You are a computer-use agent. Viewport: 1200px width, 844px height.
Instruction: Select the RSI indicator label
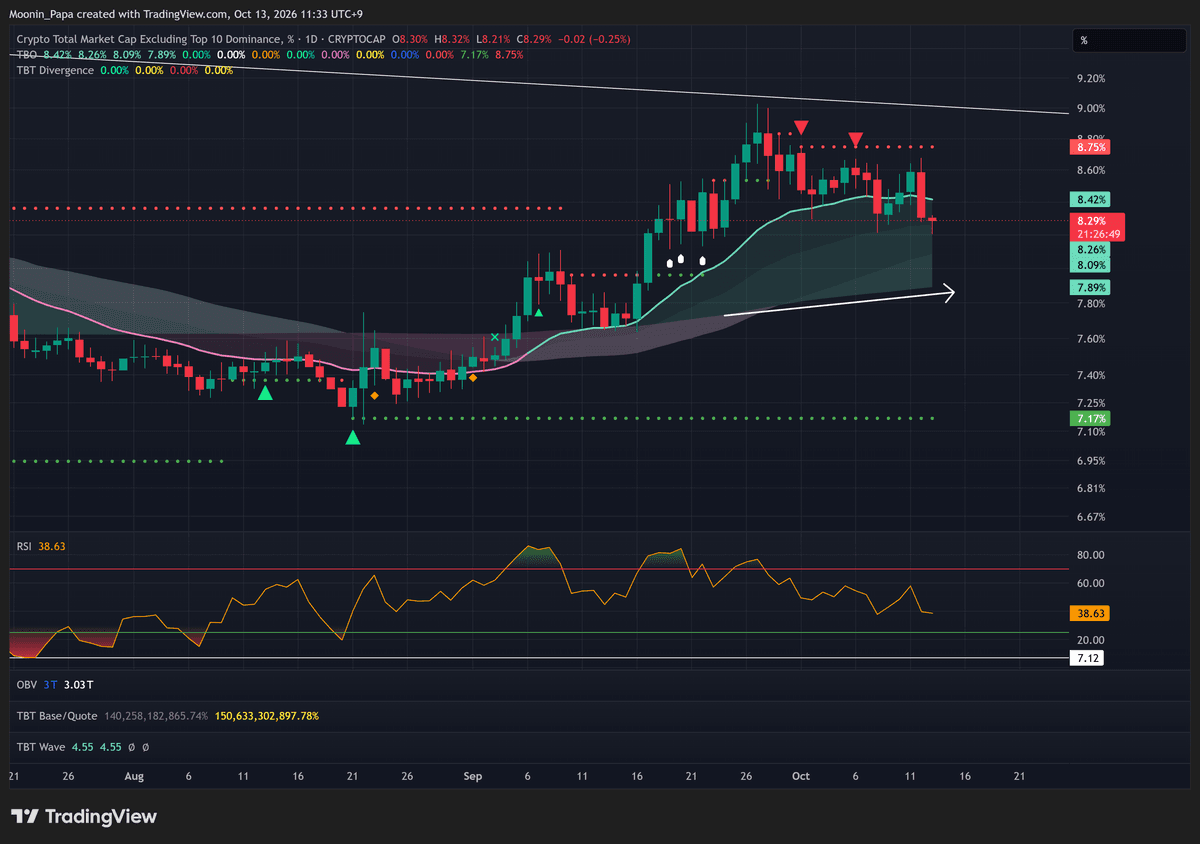click(25, 546)
